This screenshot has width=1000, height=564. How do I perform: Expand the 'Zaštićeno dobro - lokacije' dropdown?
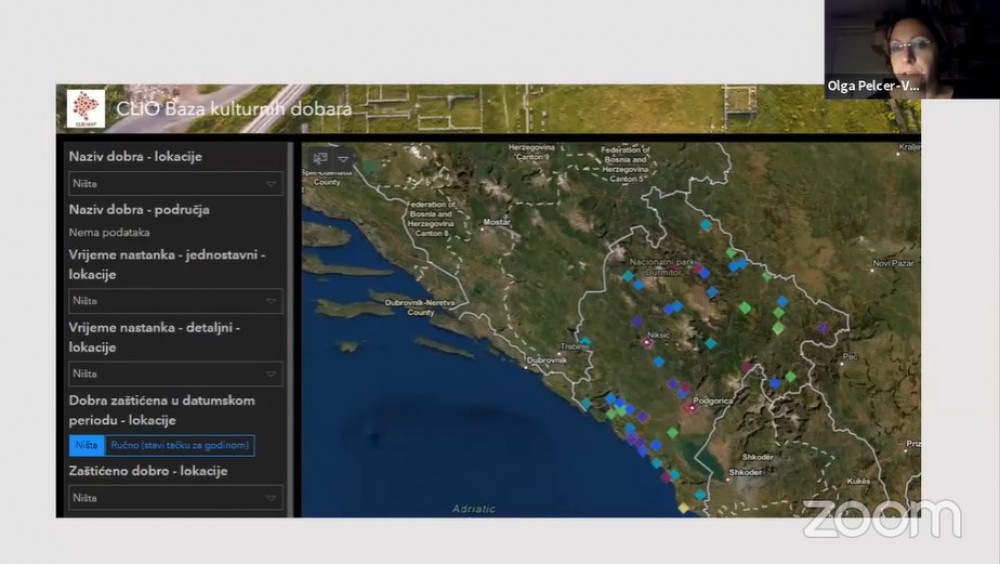coord(175,497)
